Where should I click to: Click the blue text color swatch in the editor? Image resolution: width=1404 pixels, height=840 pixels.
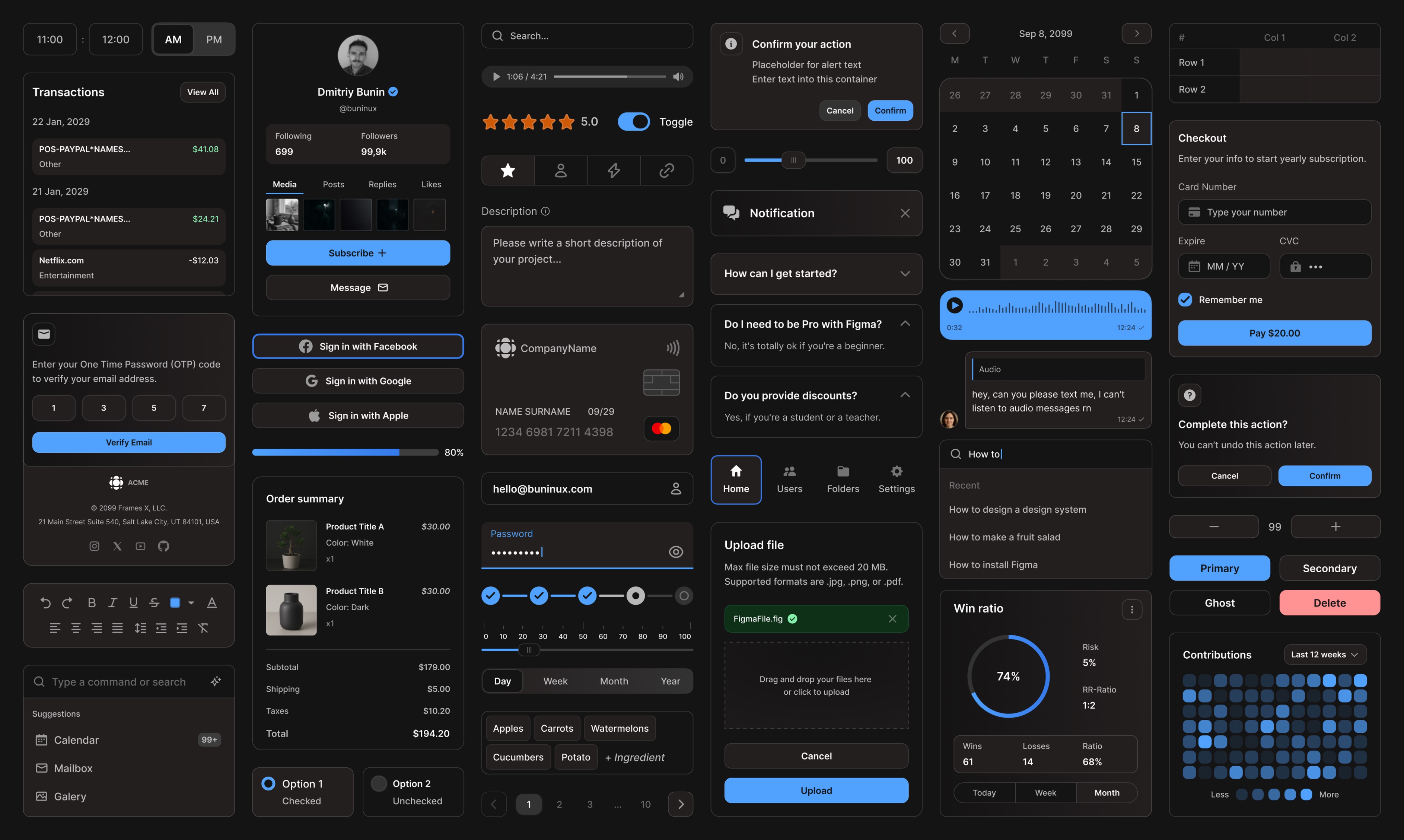coord(175,603)
